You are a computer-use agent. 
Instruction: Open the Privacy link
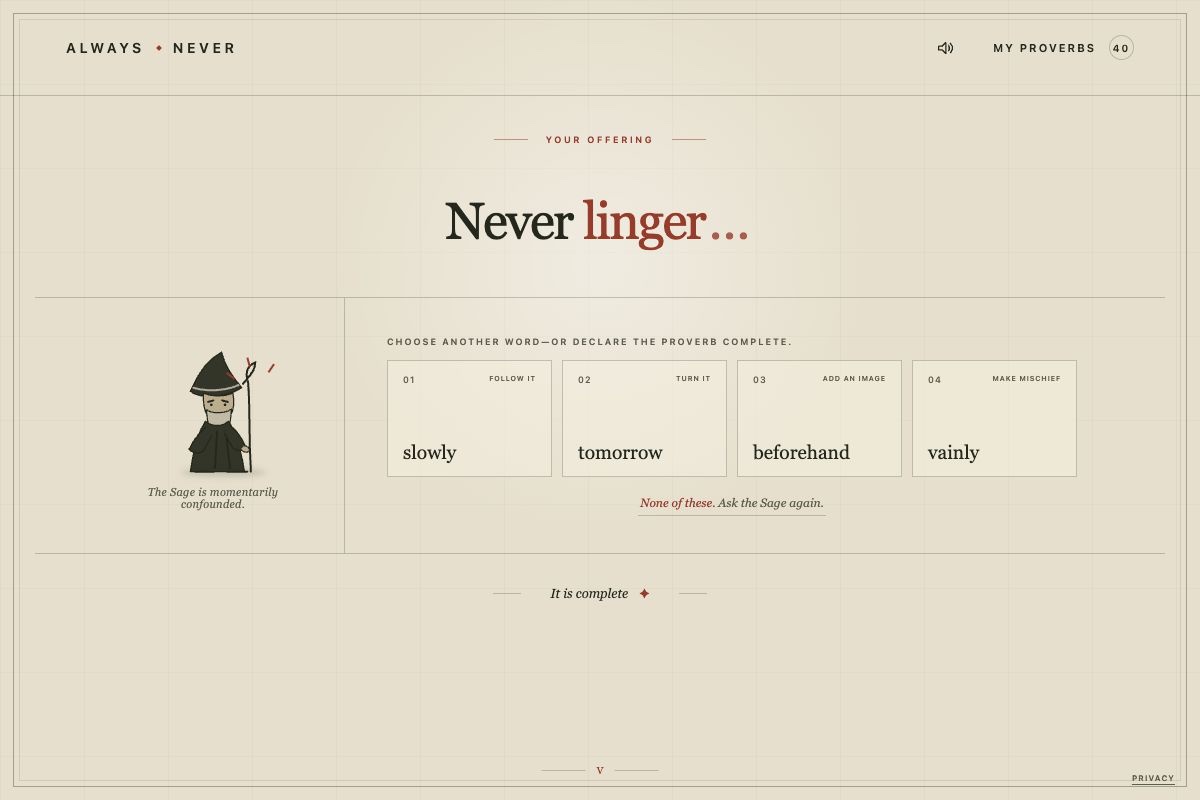click(1153, 778)
